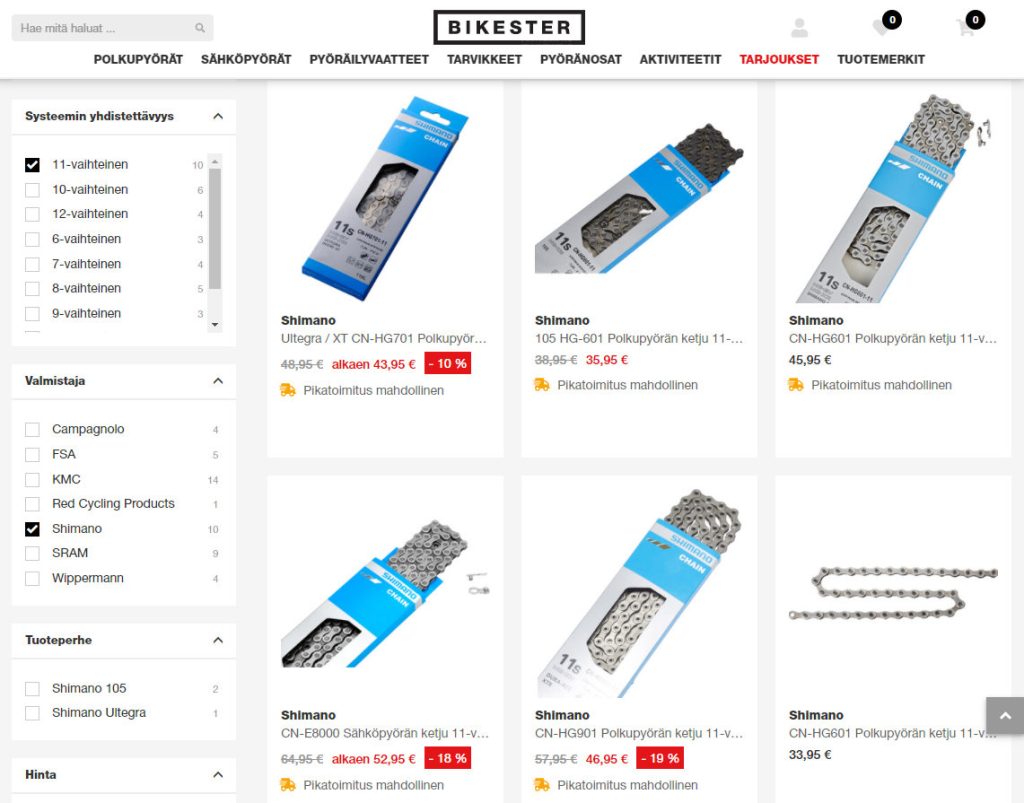Click the scroll-to-top arrow button
Image resolution: width=1024 pixels, height=803 pixels.
[x=1005, y=716]
